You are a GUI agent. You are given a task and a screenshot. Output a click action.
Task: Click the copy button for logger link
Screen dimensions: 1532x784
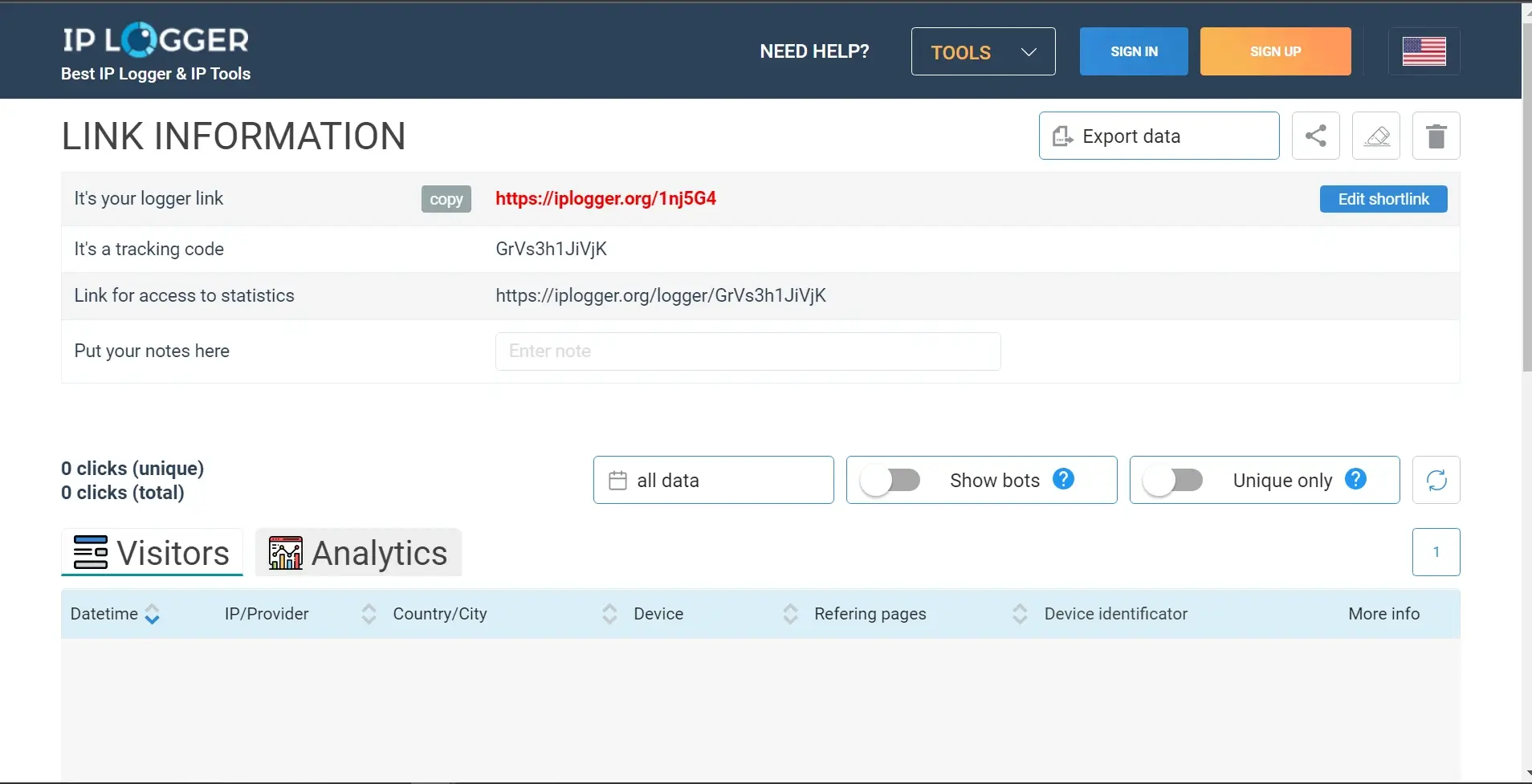(446, 199)
